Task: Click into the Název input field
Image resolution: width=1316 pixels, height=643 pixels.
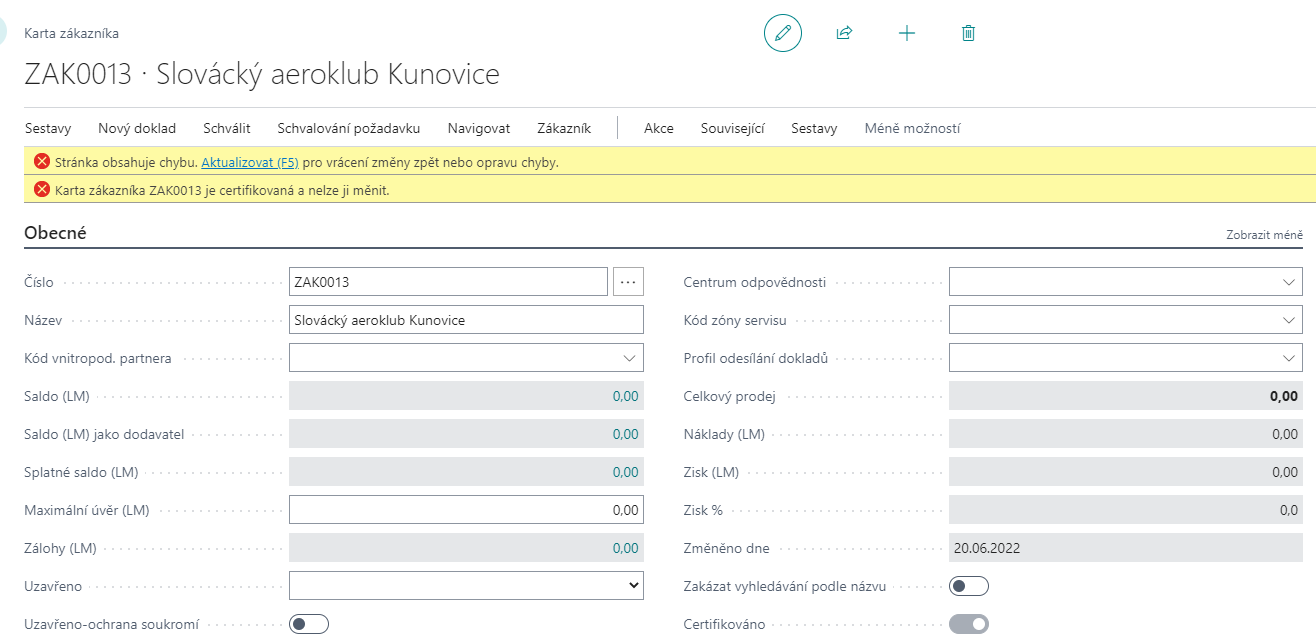Action: (466, 320)
